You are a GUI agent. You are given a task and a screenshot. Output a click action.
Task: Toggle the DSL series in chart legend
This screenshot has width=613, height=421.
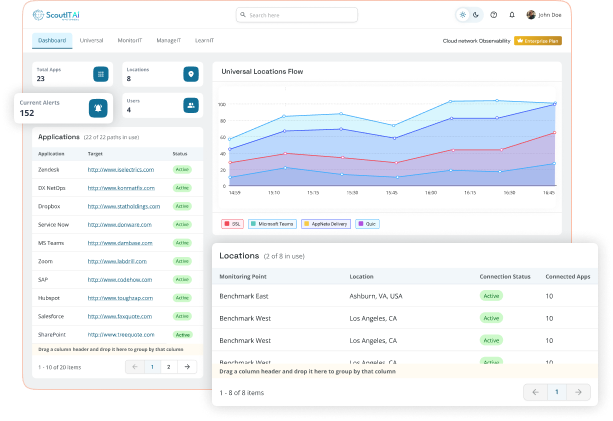[x=232, y=224]
